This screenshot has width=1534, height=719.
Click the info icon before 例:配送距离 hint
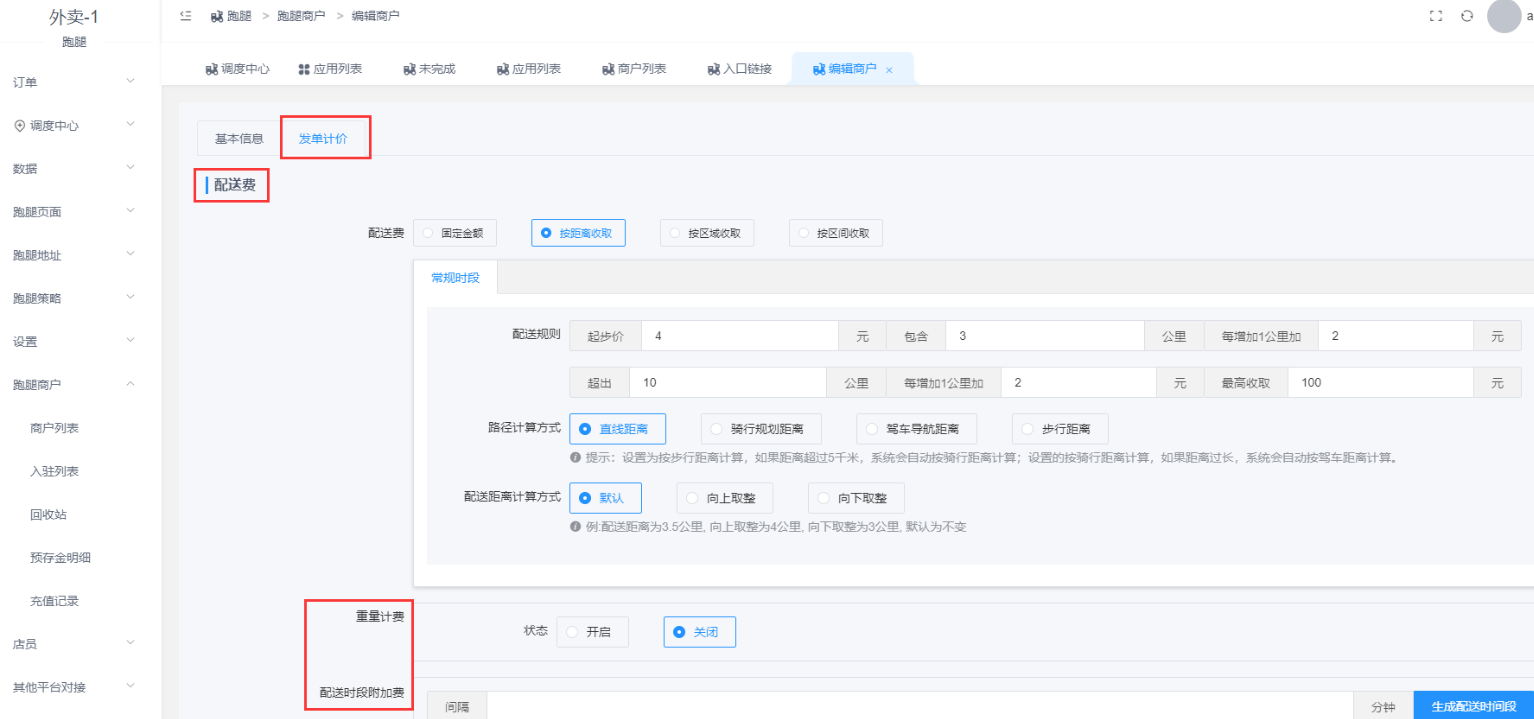pyautogui.click(x=575, y=526)
